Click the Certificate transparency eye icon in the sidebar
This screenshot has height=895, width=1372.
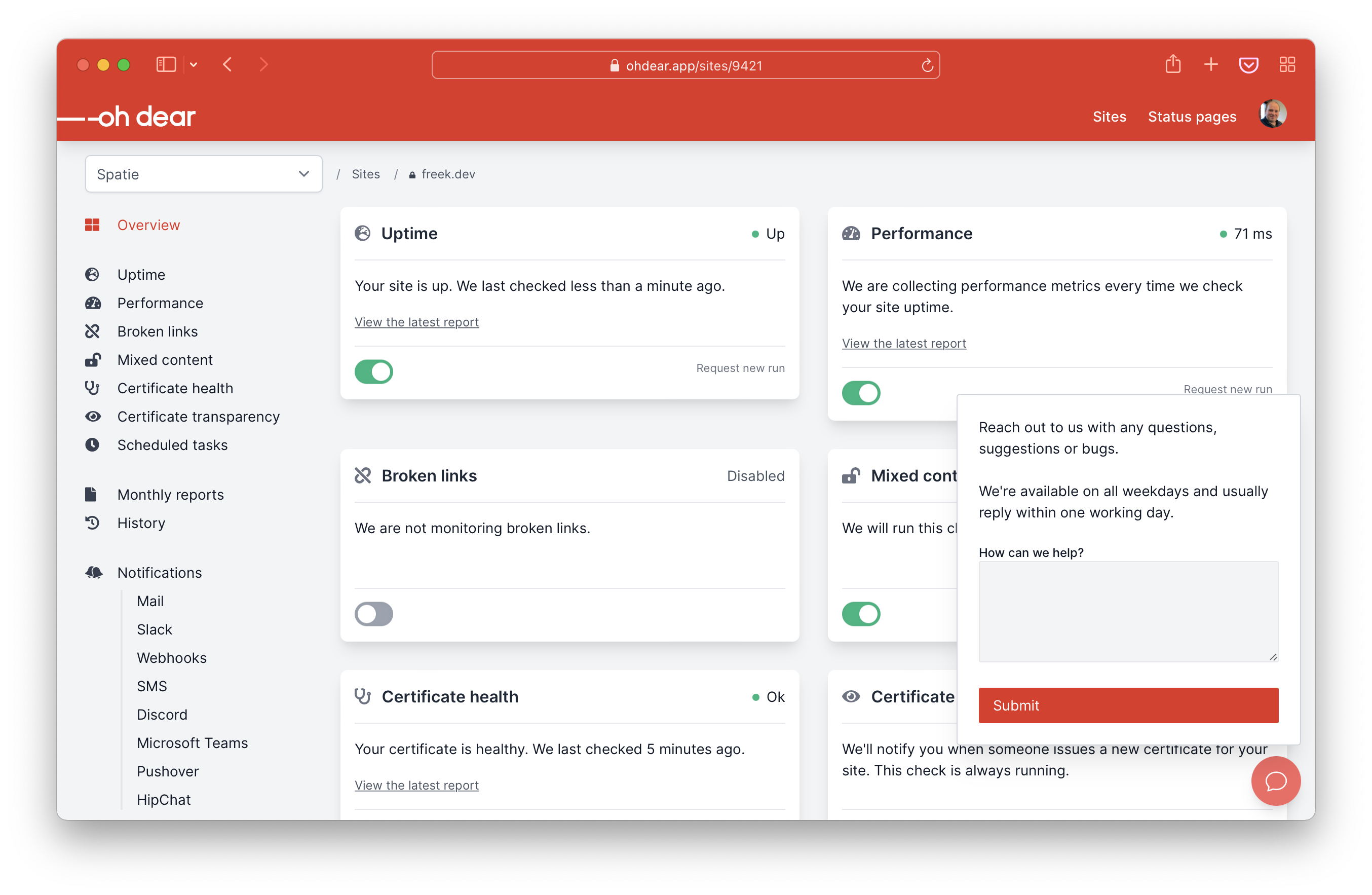(92, 416)
